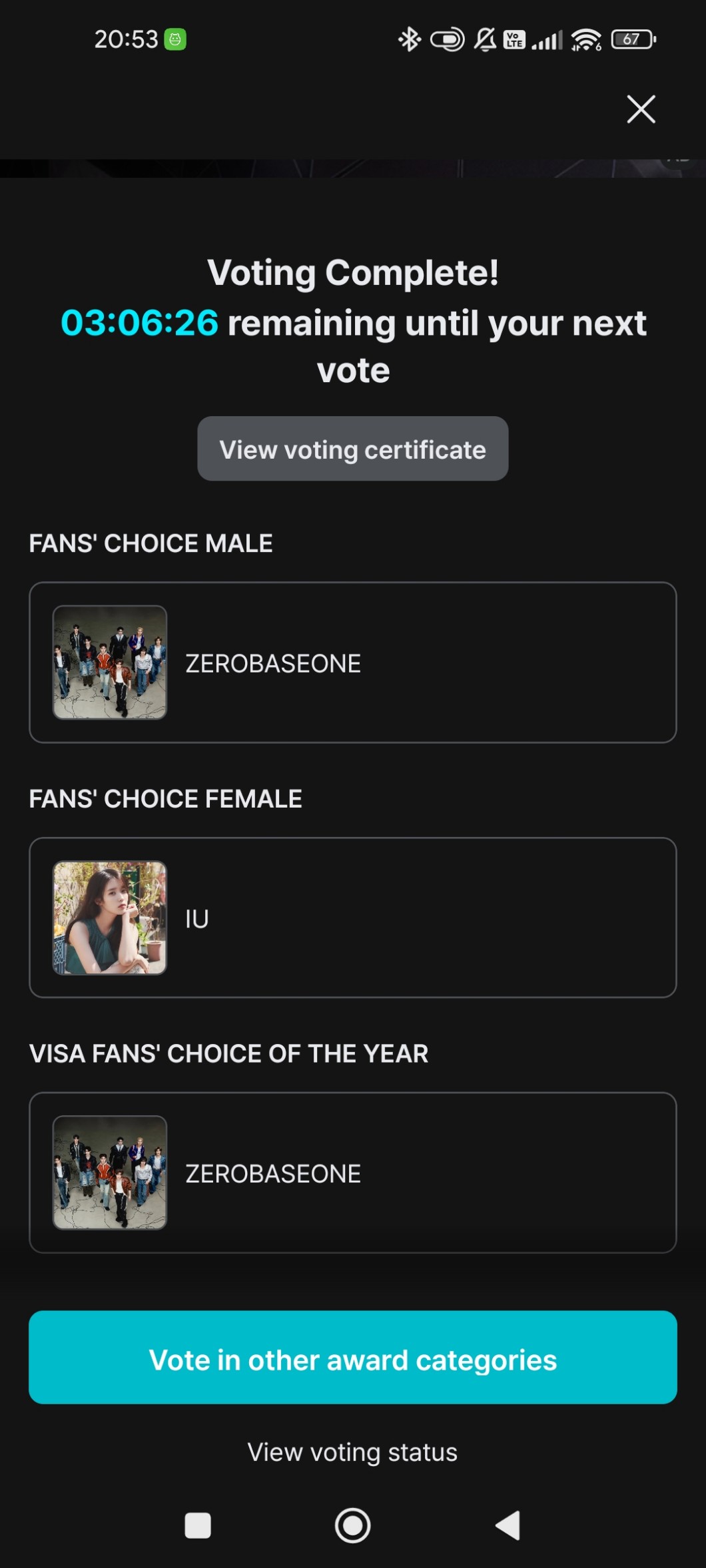This screenshot has width=706, height=1568.
Task: Tap the countdown timer 03:06:26
Action: coord(139,323)
